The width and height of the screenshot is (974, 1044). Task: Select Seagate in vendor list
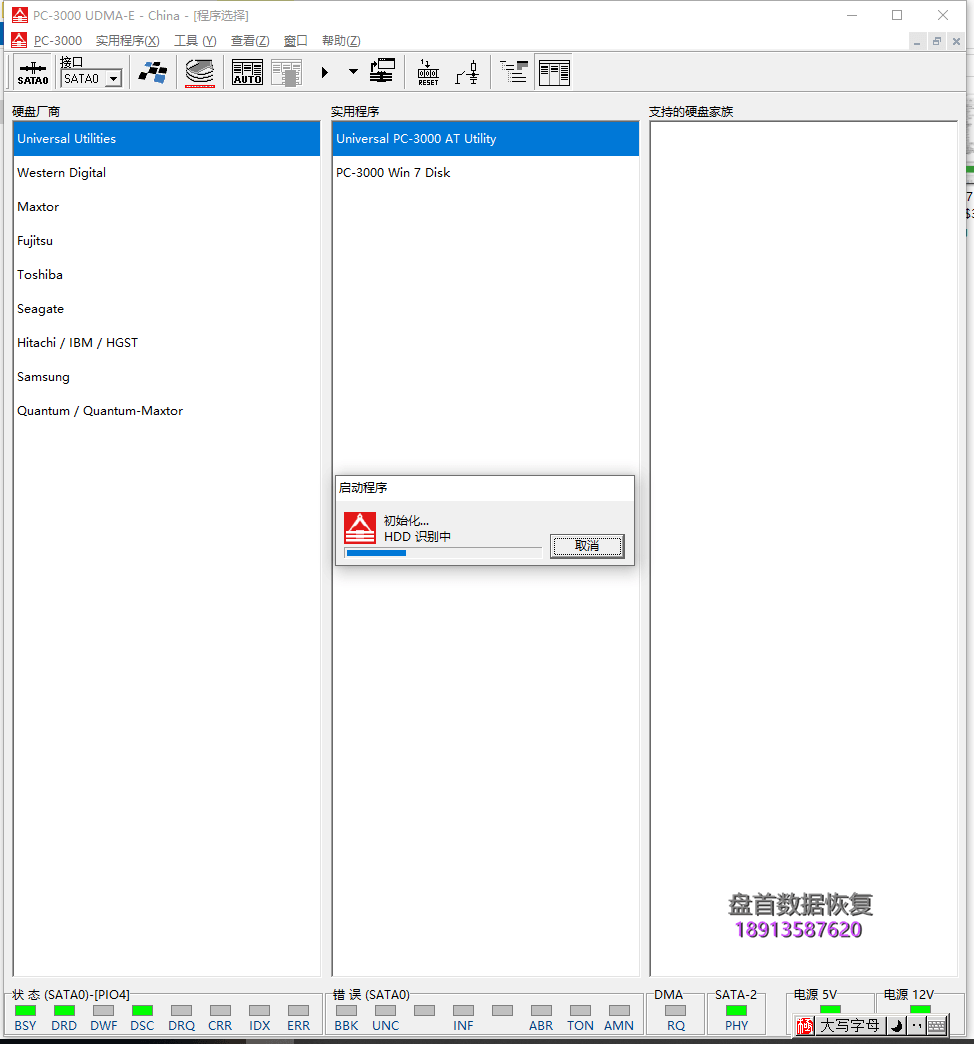click(166, 308)
